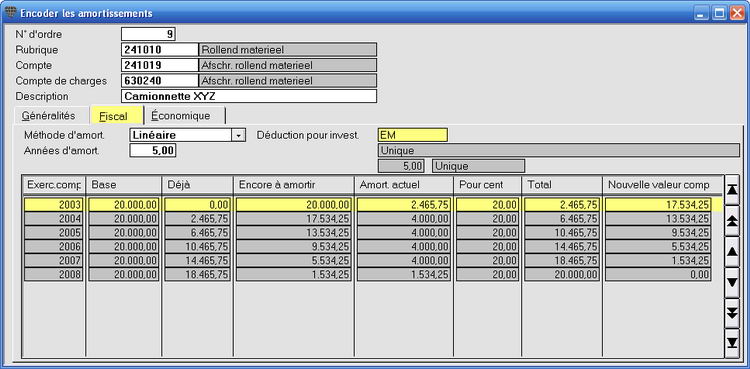Select the Déduction pour invest. EM field

point(413,135)
